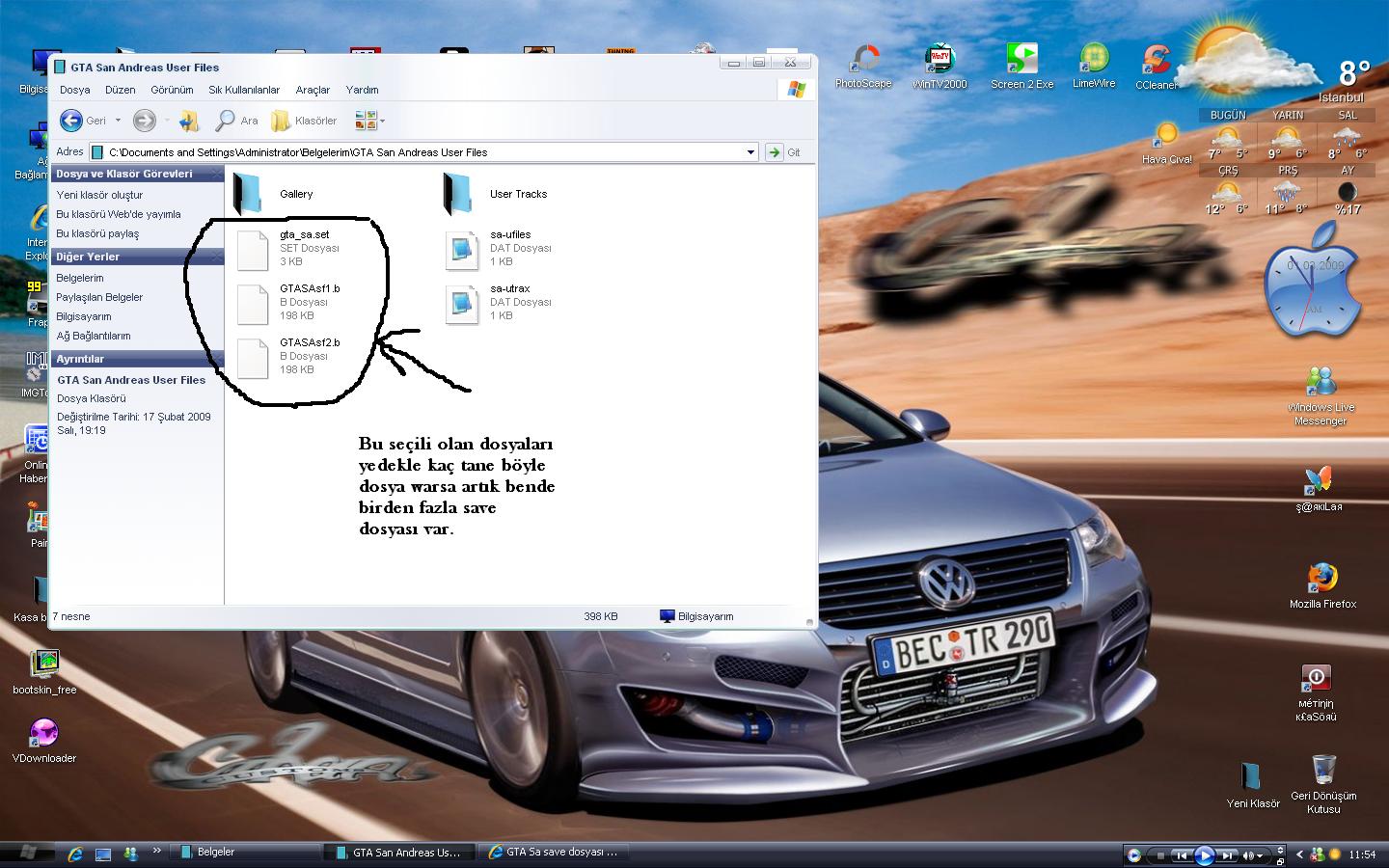Open Mozilla Firefox desktop icon
Viewport: 1389px width, 868px height.
pos(1322,585)
